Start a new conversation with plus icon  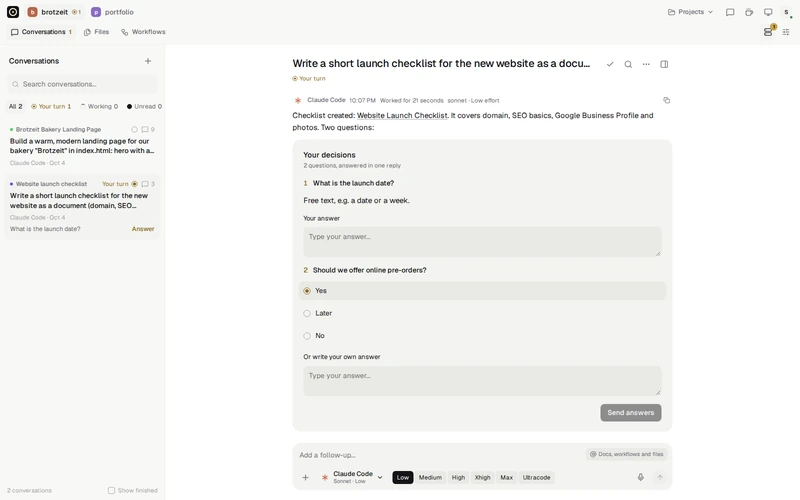pyautogui.click(x=148, y=61)
